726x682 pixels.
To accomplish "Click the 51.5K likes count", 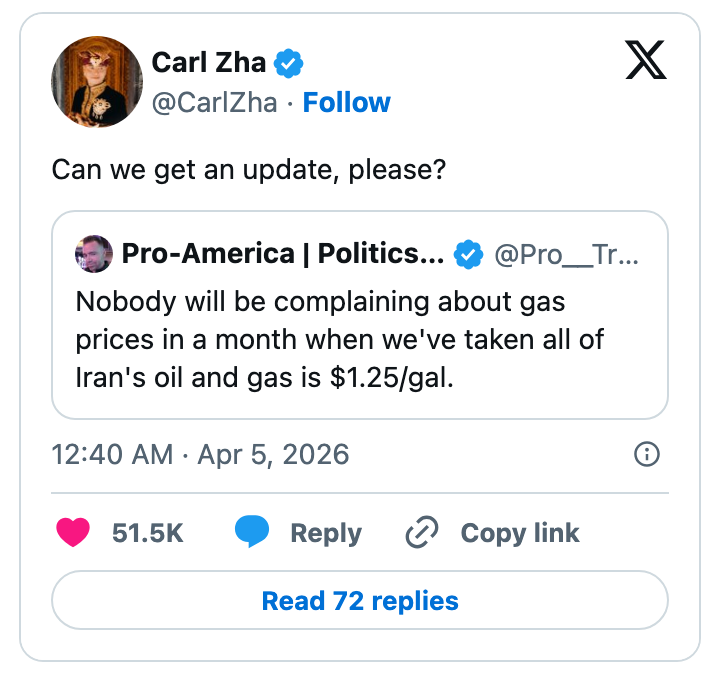I will (147, 533).
